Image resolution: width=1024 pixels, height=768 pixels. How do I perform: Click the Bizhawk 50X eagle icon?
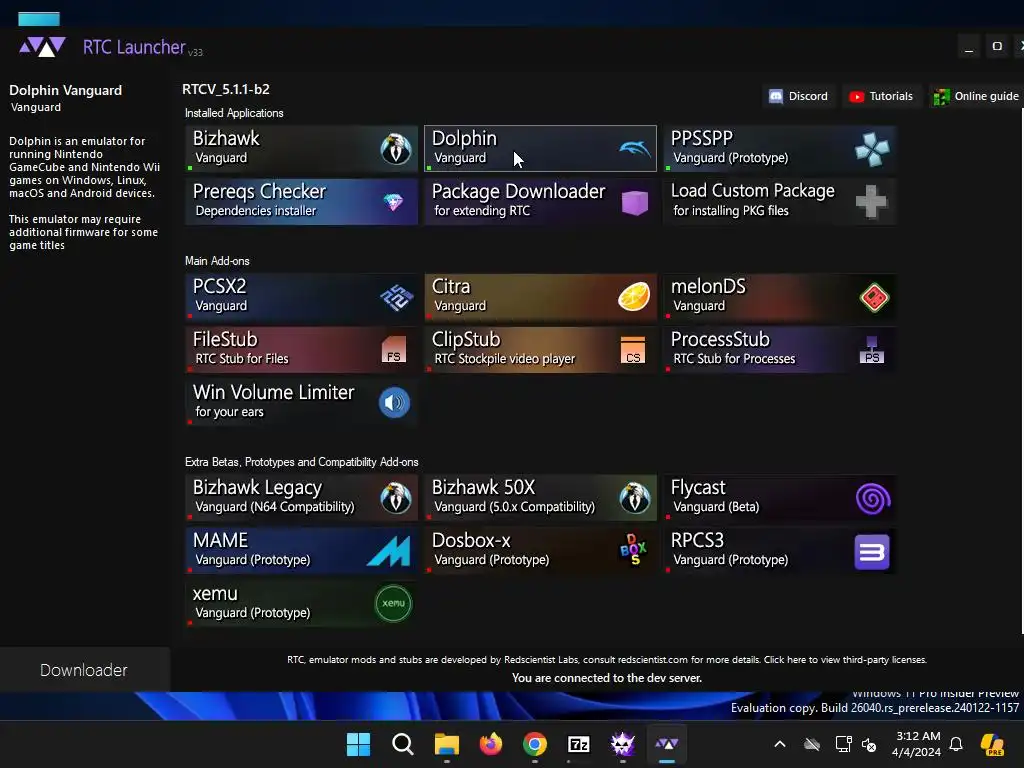635,498
